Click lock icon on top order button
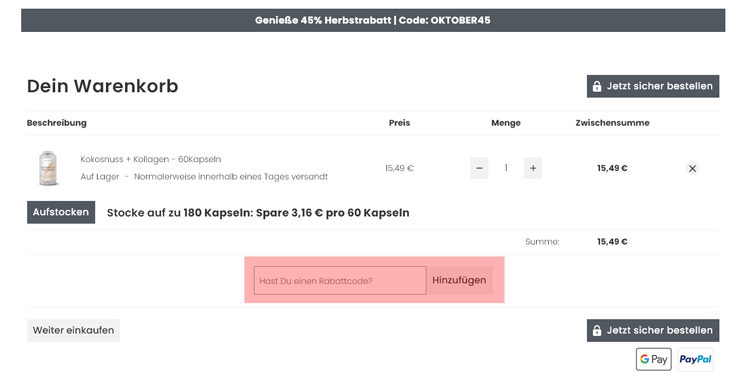Screen dimensions: 740x381 pos(597,86)
